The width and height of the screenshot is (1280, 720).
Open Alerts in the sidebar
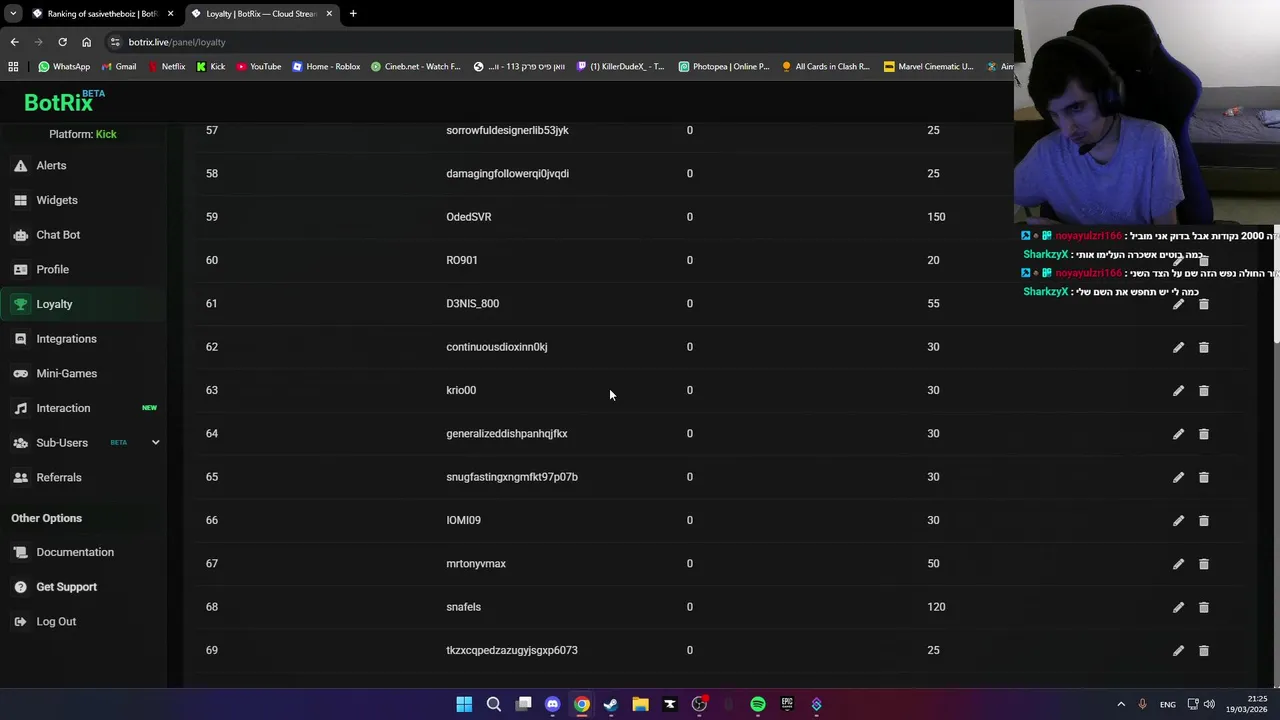(x=84, y=166)
